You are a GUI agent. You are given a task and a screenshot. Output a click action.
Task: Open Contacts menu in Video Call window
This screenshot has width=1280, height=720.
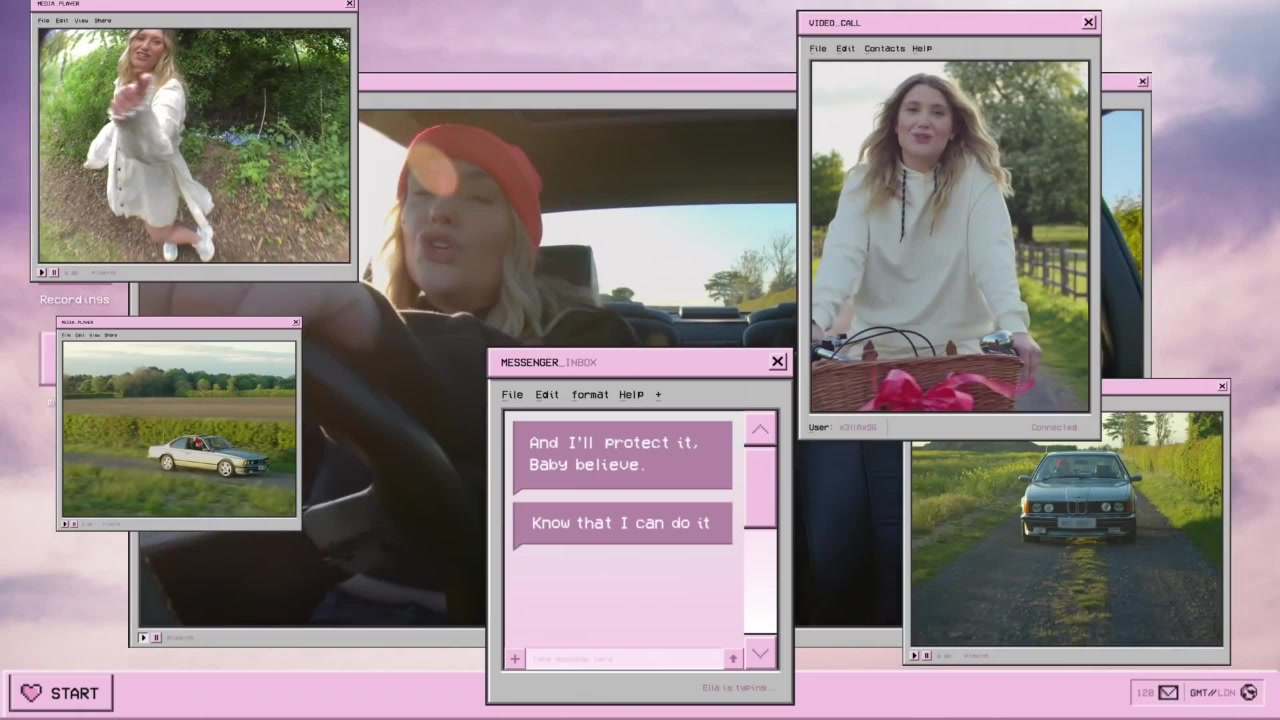click(884, 48)
